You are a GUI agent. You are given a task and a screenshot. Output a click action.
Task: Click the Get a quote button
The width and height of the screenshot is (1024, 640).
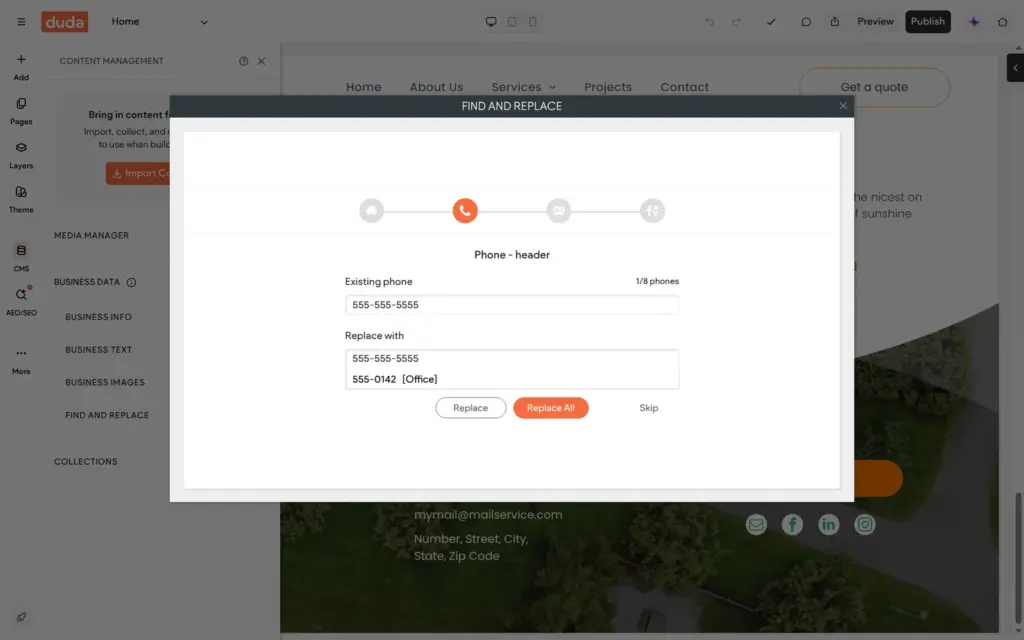(874, 87)
